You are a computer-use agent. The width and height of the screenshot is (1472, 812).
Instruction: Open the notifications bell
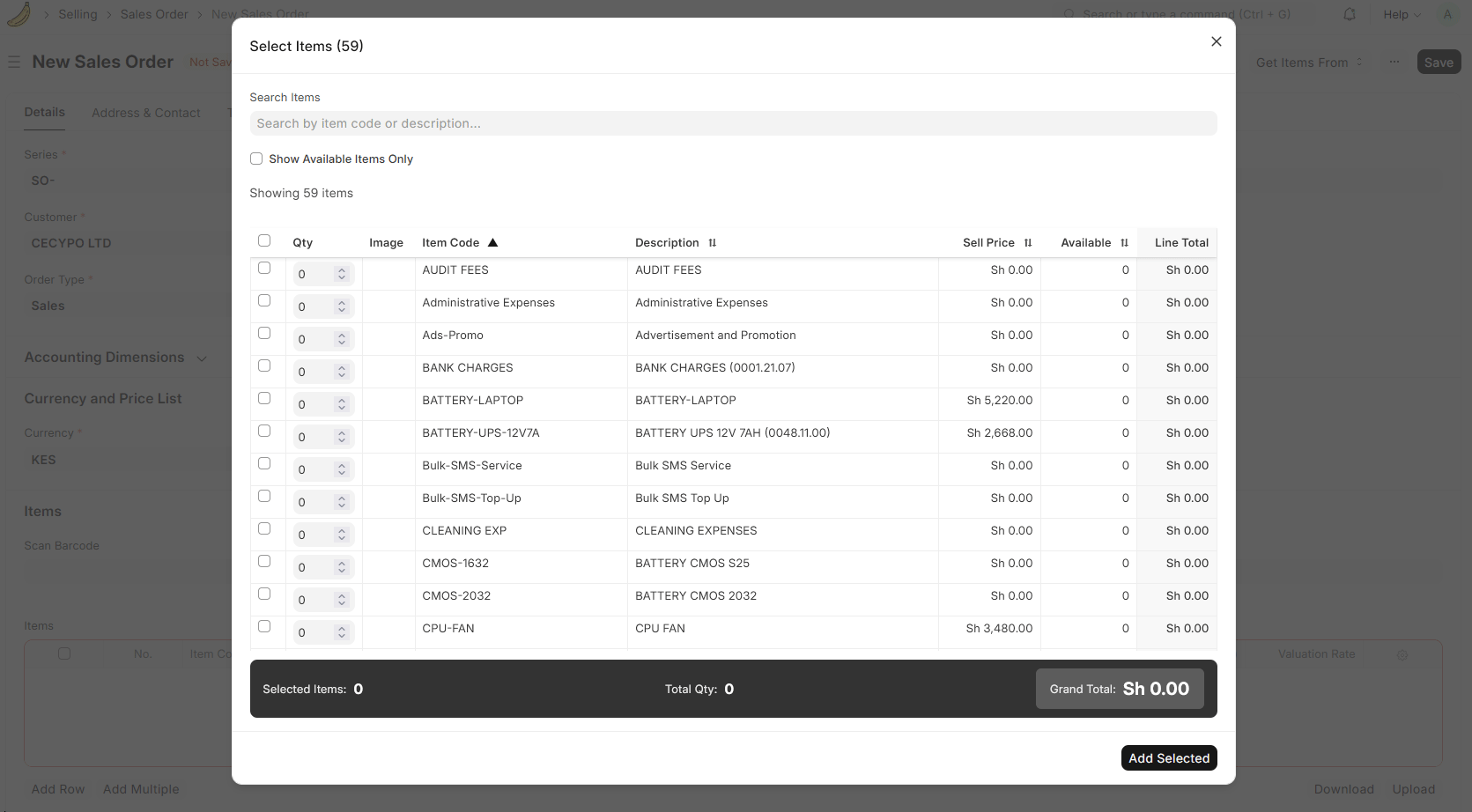point(1349,14)
